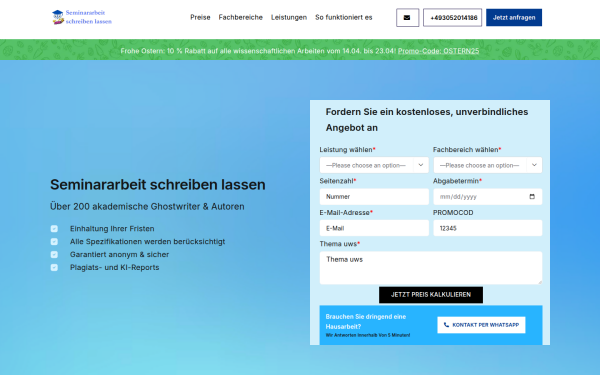Expand the Fachbereich wählen dropdown

488,165
